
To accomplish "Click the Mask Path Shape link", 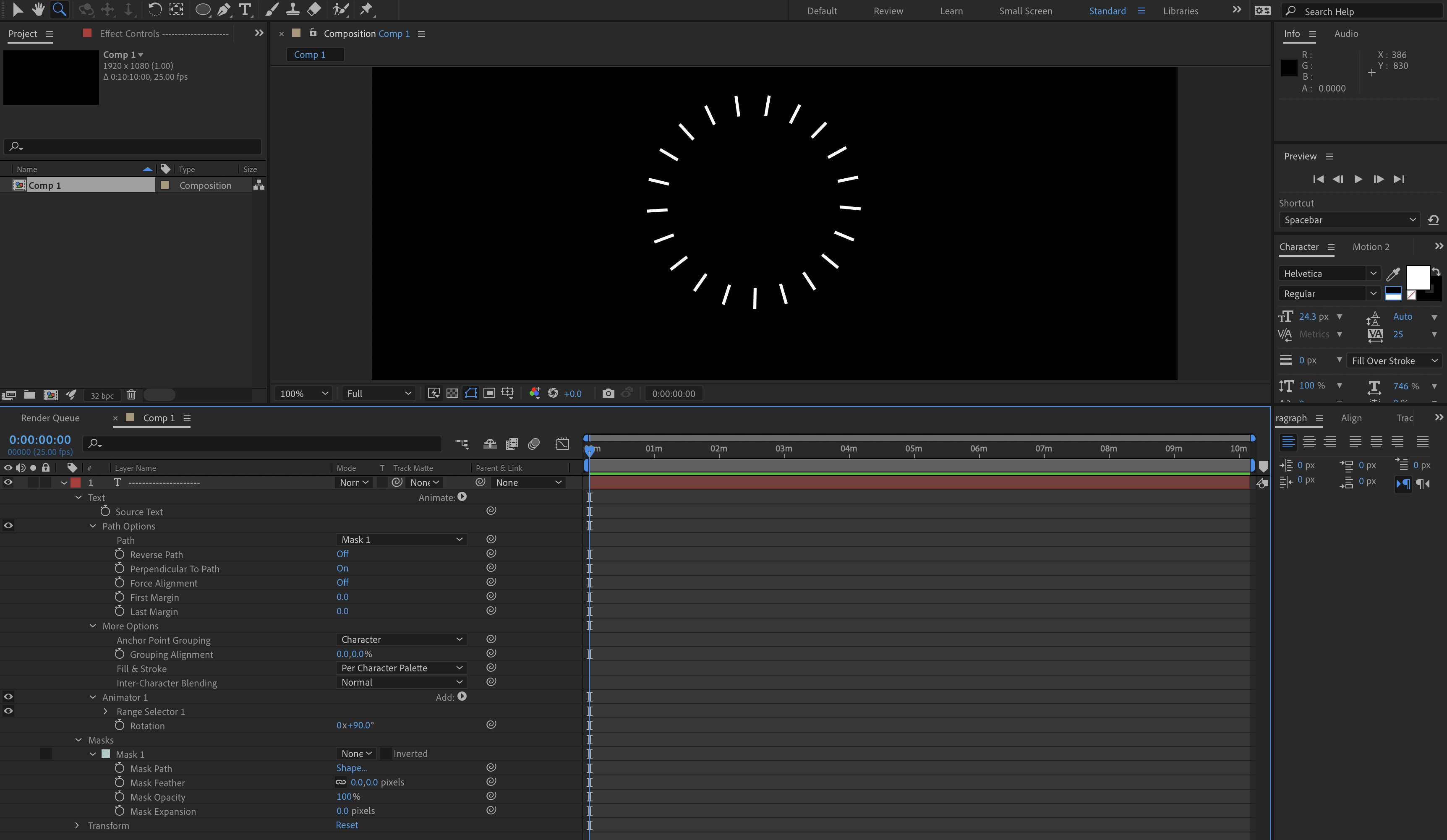I will [351, 768].
